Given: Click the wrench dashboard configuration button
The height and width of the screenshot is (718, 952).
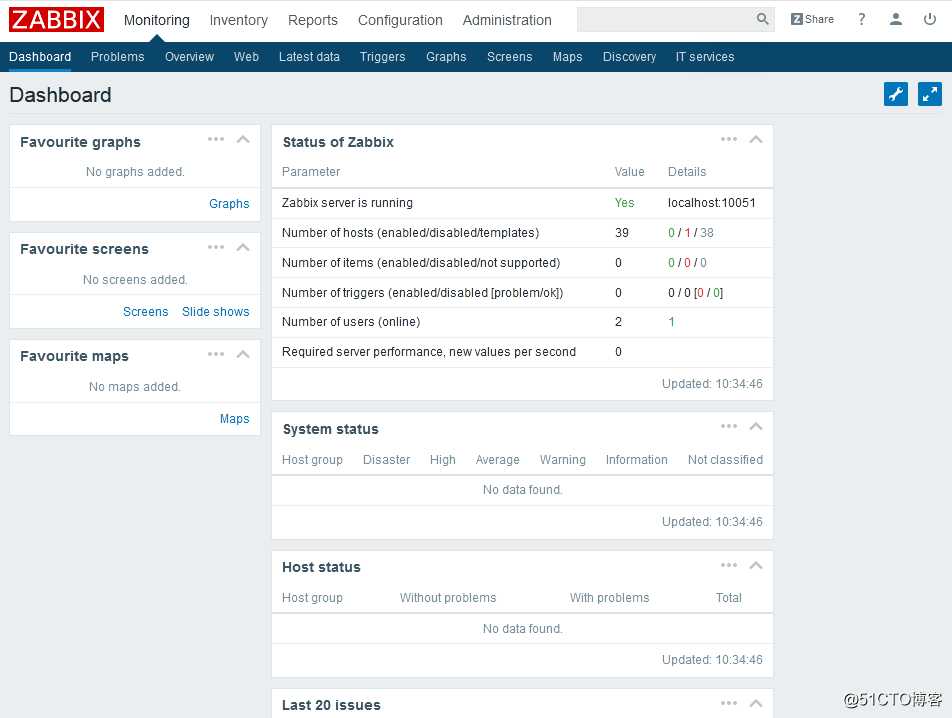Looking at the screenshot, I should pyautogui.click(x=896, y=94).
